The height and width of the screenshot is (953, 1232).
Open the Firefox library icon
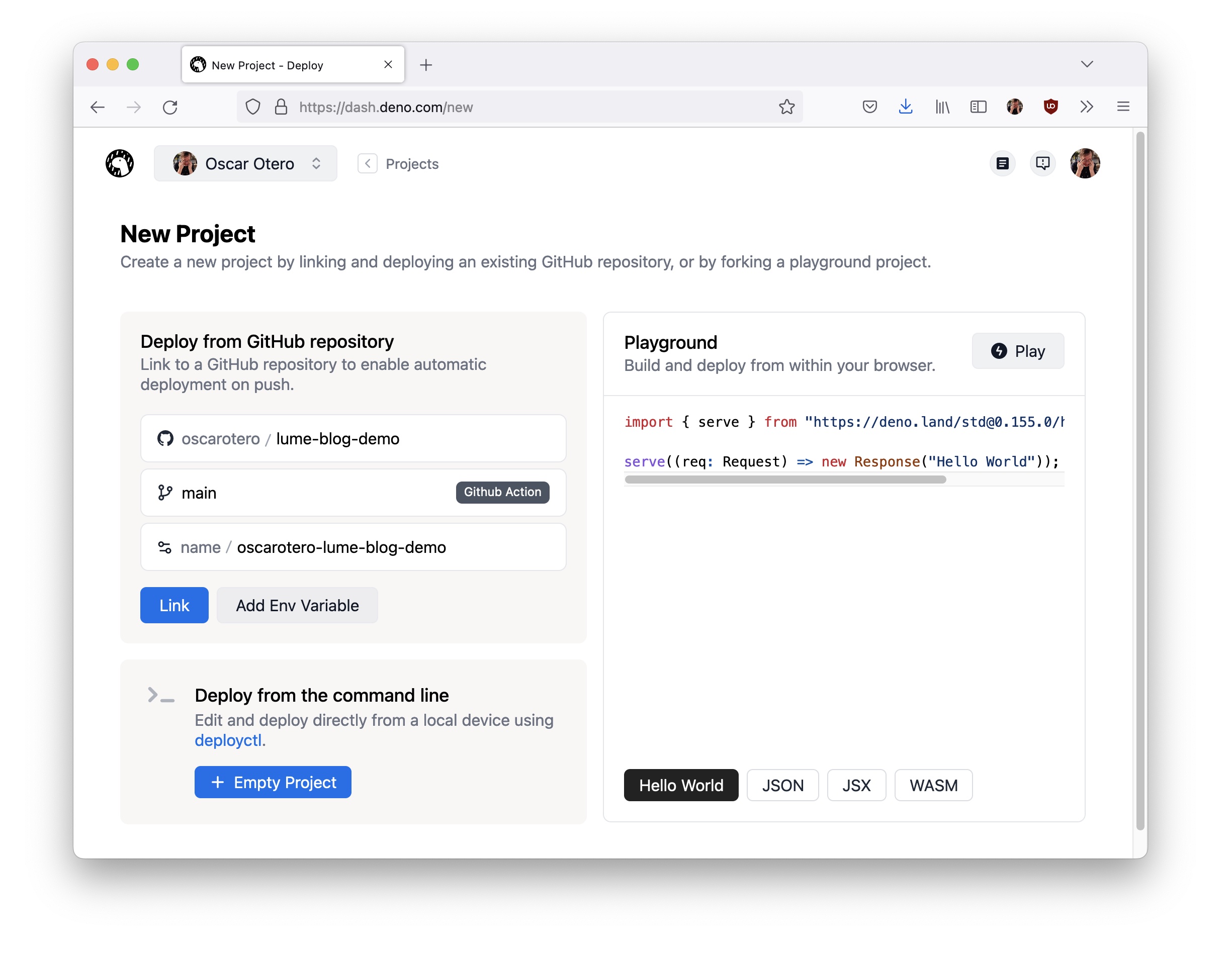(x=942, y=107)
